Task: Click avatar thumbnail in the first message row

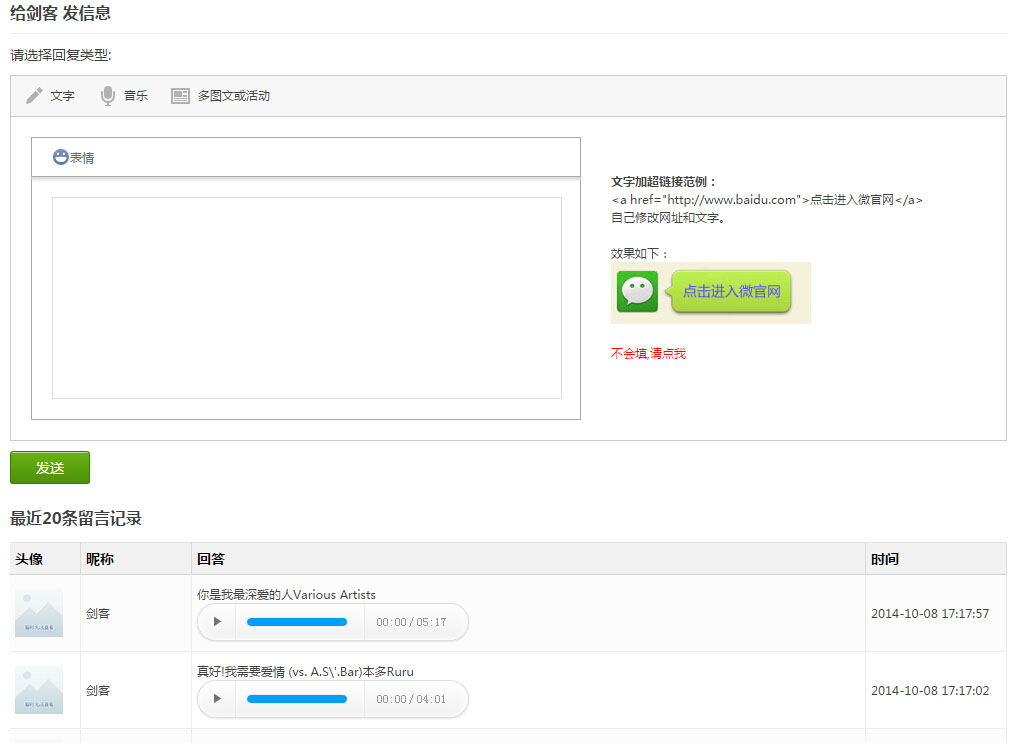Action: click(39, 613)
